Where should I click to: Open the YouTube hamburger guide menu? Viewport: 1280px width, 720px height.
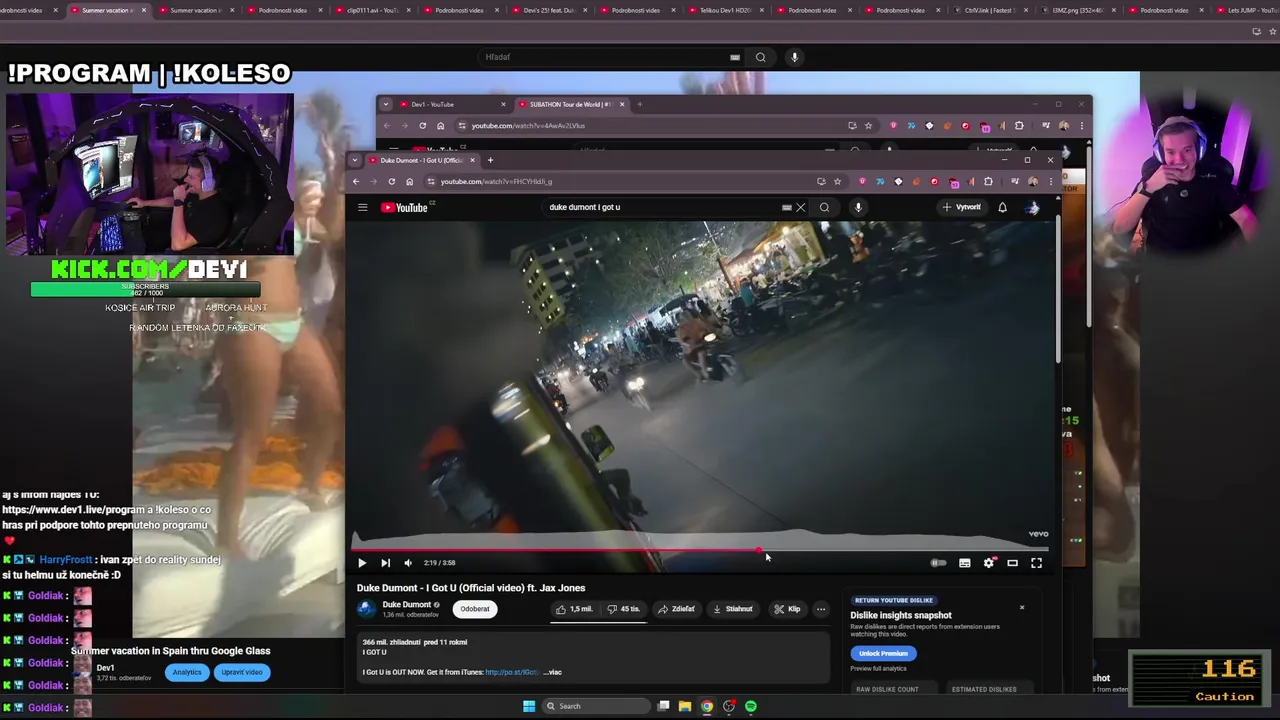pyautogui.click(x=363, y=207)
